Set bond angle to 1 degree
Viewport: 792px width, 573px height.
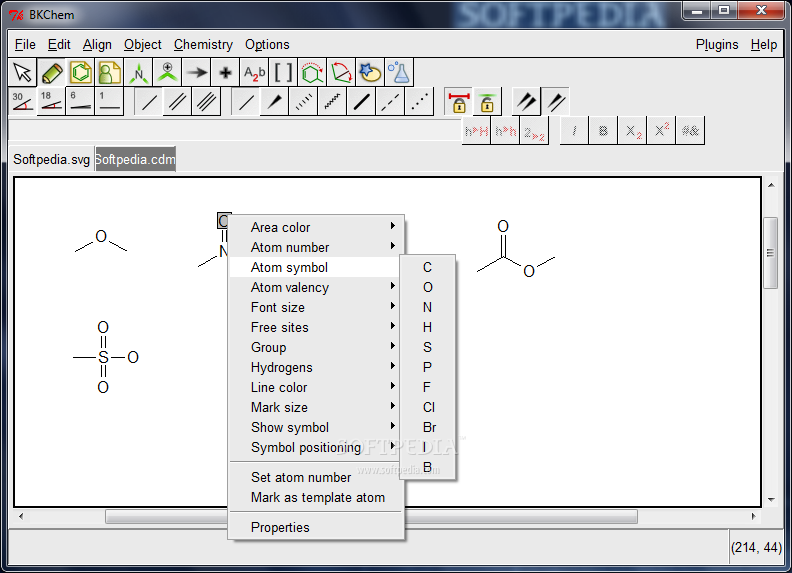pyautogui.click(x=110, y=102)
